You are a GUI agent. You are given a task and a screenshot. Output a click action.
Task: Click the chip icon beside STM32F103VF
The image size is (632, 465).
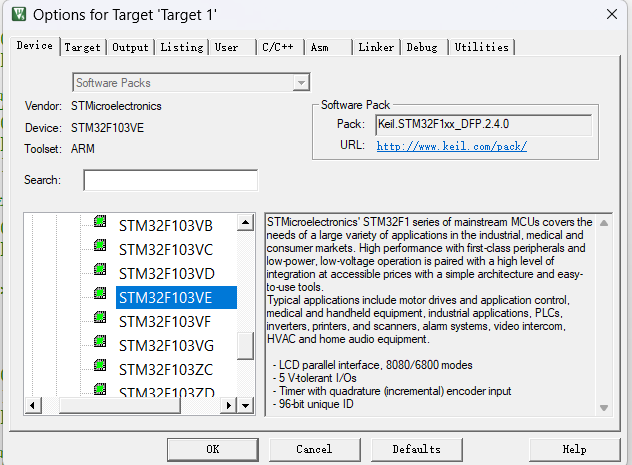pyautogui.click(x=100, y=317)
